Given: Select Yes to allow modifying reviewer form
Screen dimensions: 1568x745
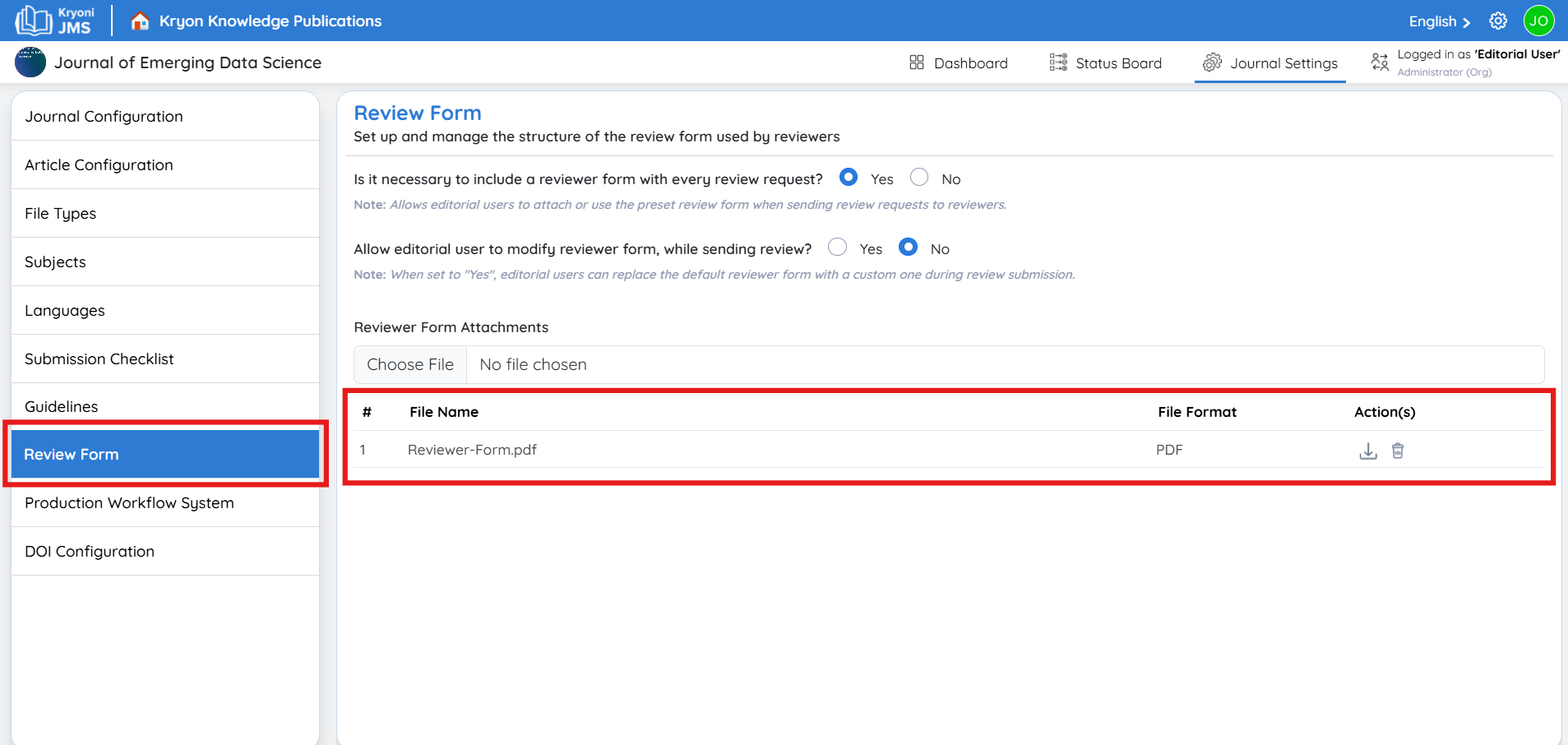Looking at the screenshot, I should point(837,248).
